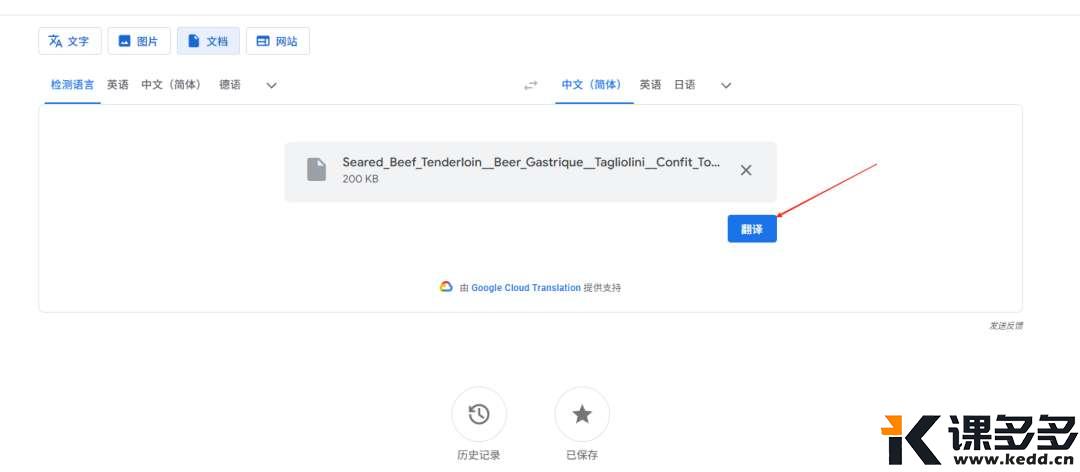This screenshot has width=1080, height=472.
Task: Choose 检测语言 as source language
Action: 72,85
